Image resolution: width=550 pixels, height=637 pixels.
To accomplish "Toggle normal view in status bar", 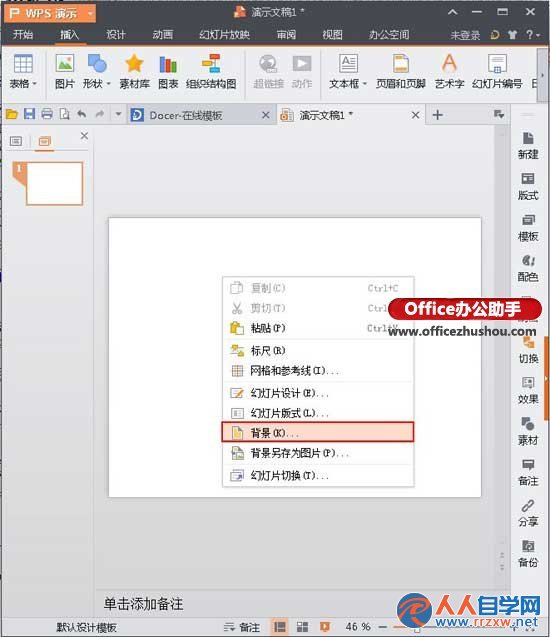I will click(280, 627).
